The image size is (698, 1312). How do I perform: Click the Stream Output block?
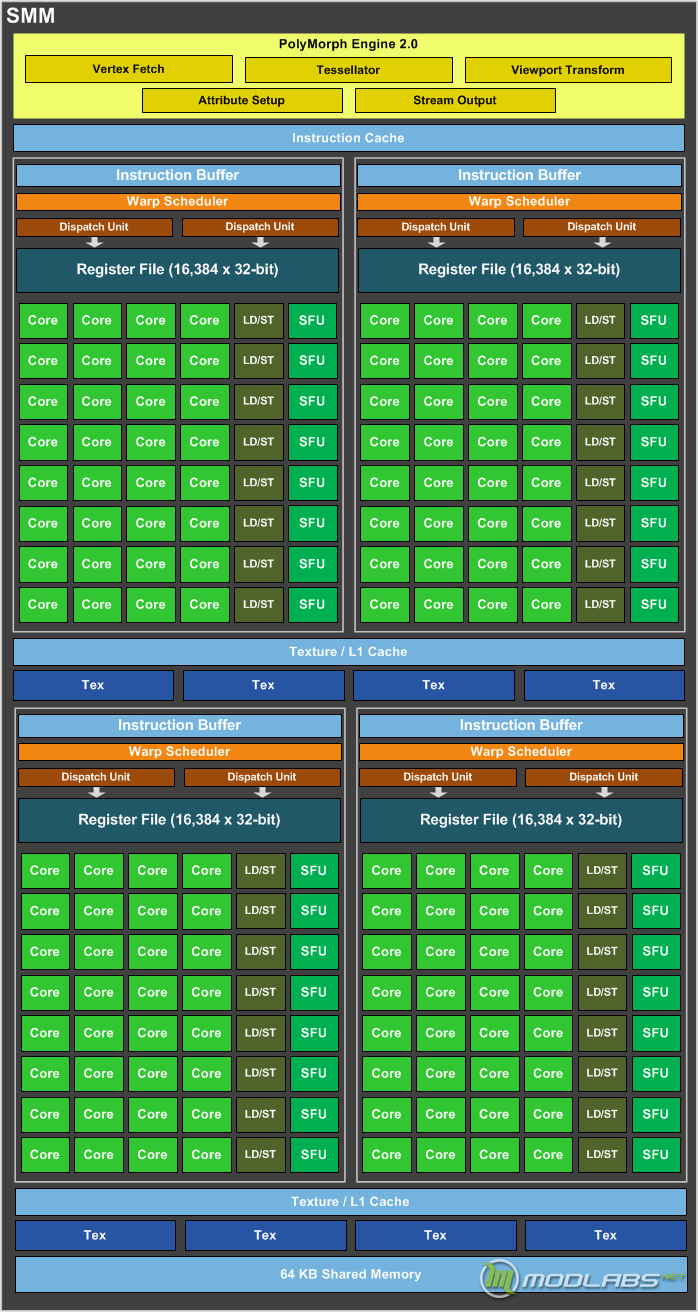[x=455, y=100]
